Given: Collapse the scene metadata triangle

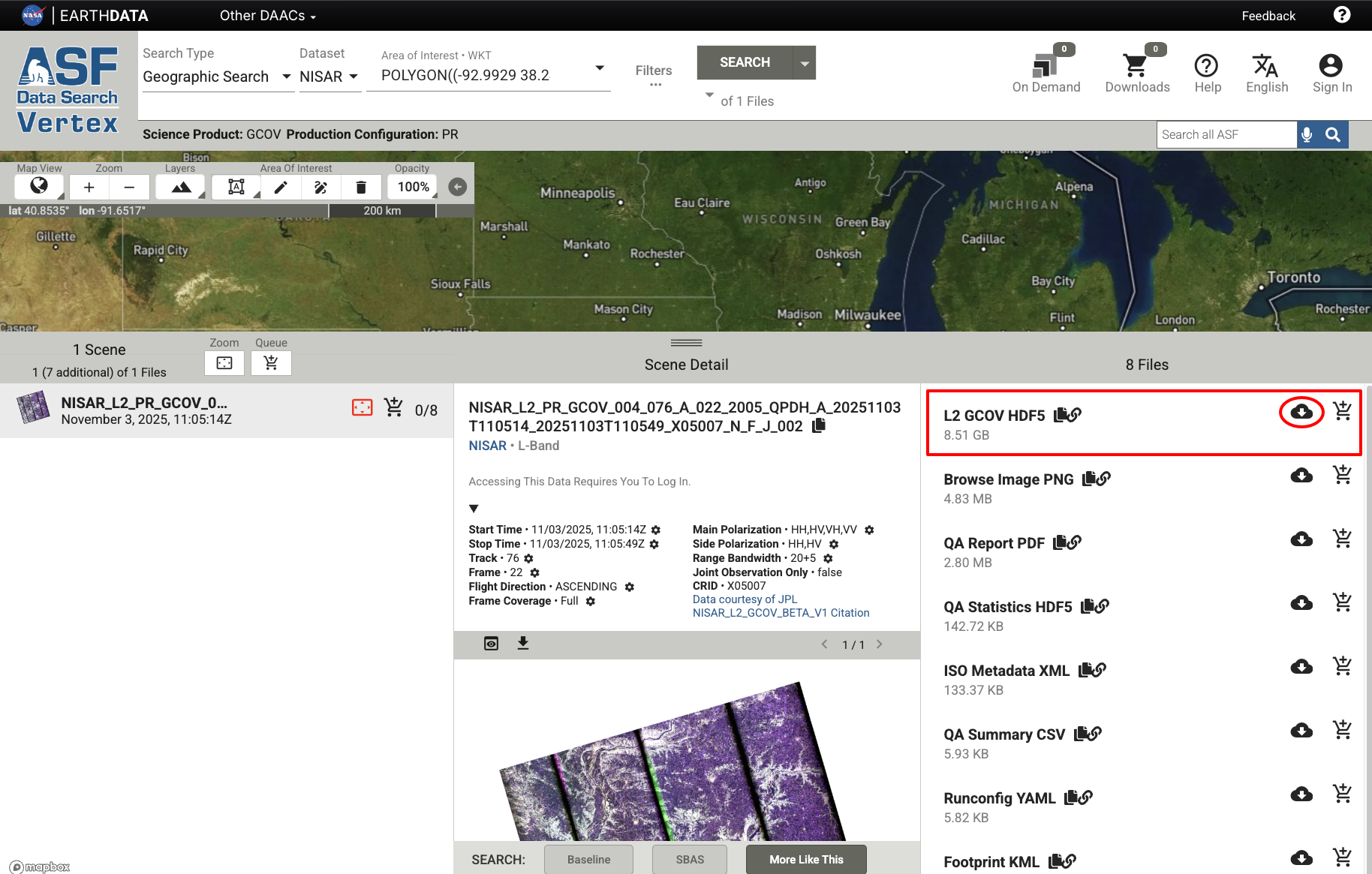Looking at the screenshot, I should tap(474, 509).
